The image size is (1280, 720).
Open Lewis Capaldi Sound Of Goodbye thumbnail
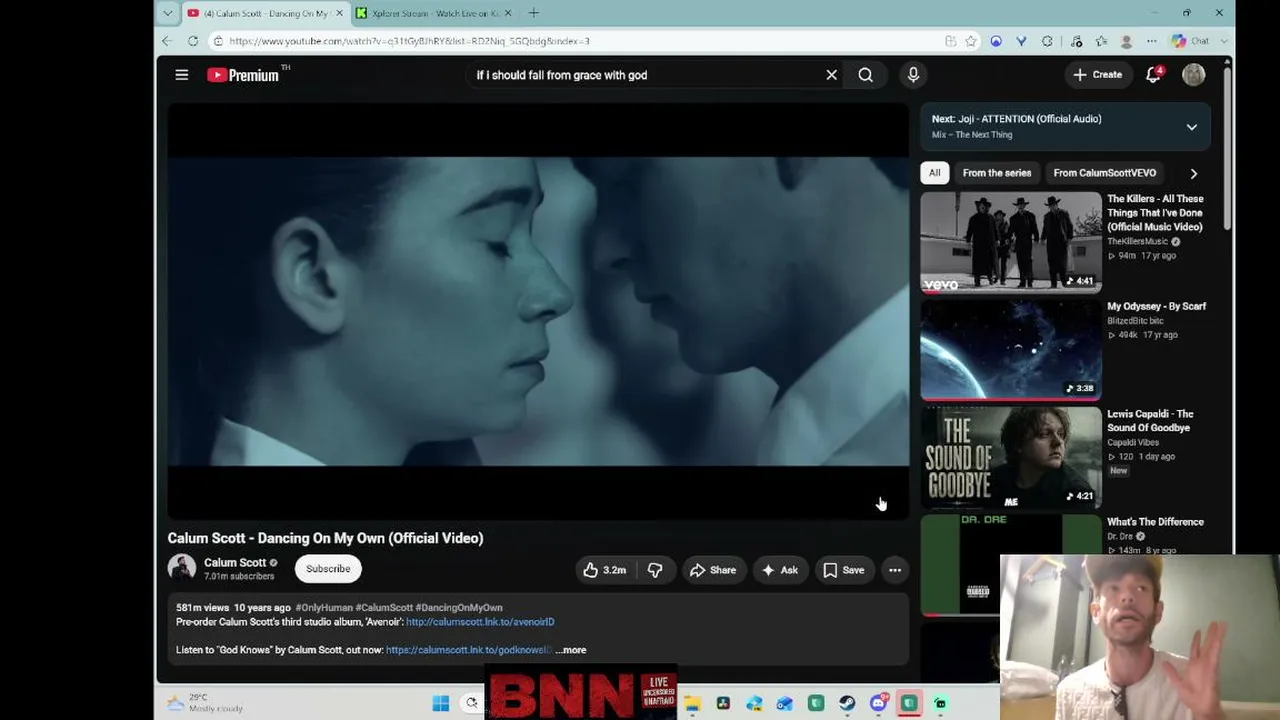point(1011,457)
